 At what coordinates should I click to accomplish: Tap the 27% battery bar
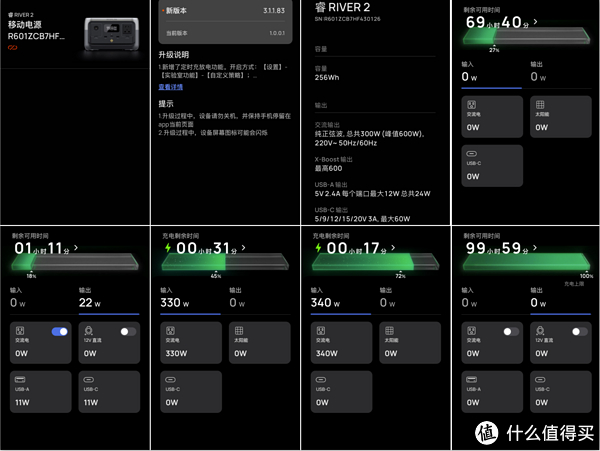pyautogui.click(x=526, y=36)
